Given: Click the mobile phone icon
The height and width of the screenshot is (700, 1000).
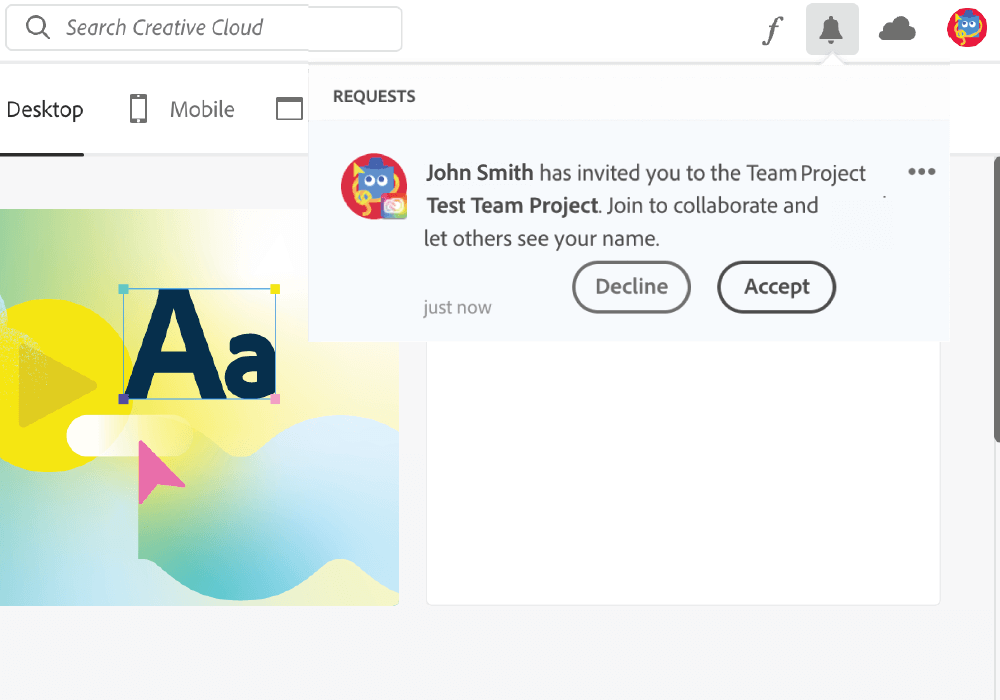Looking at the screenshot, I should point(139,109).
